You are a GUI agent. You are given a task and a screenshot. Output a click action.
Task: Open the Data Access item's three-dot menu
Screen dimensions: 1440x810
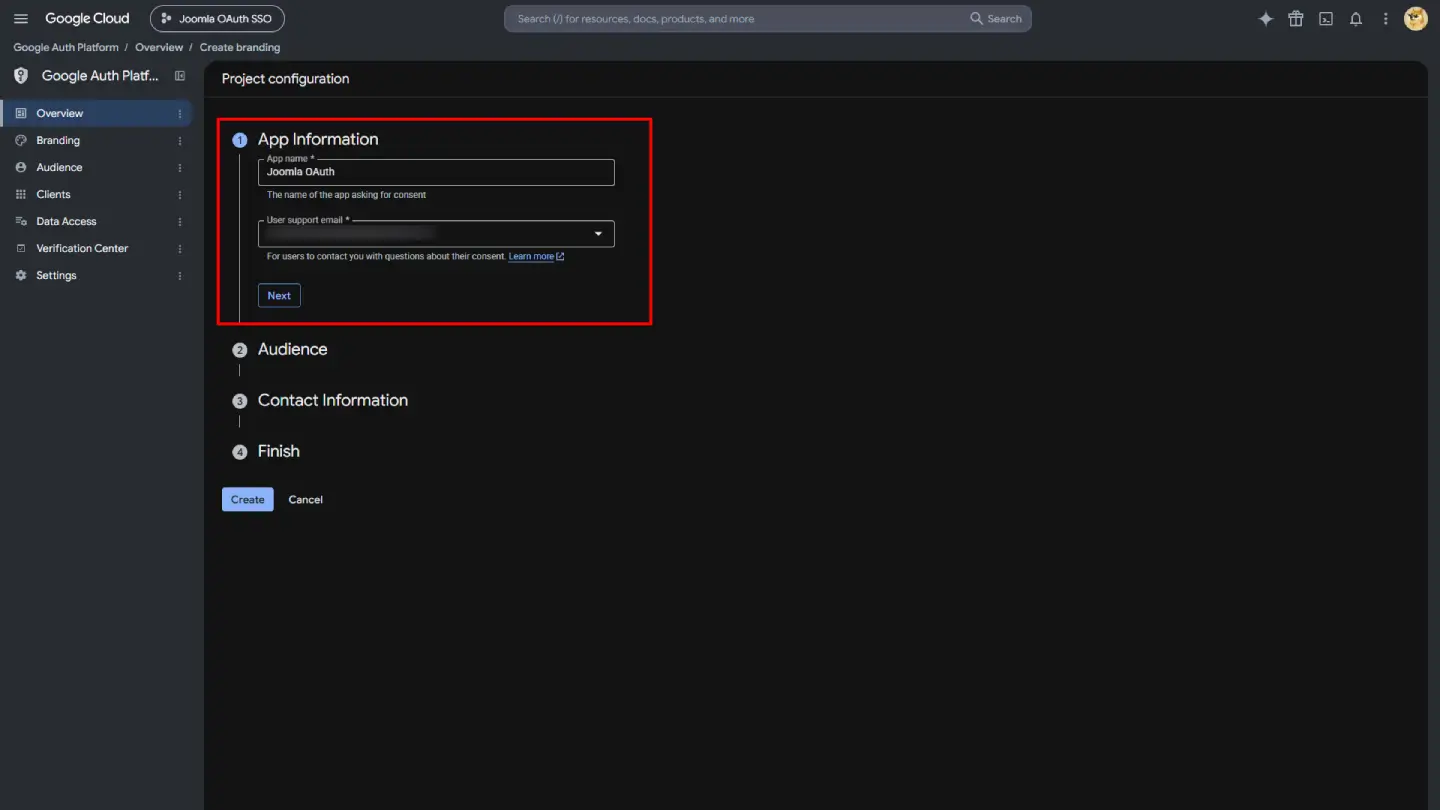(180, 222)
